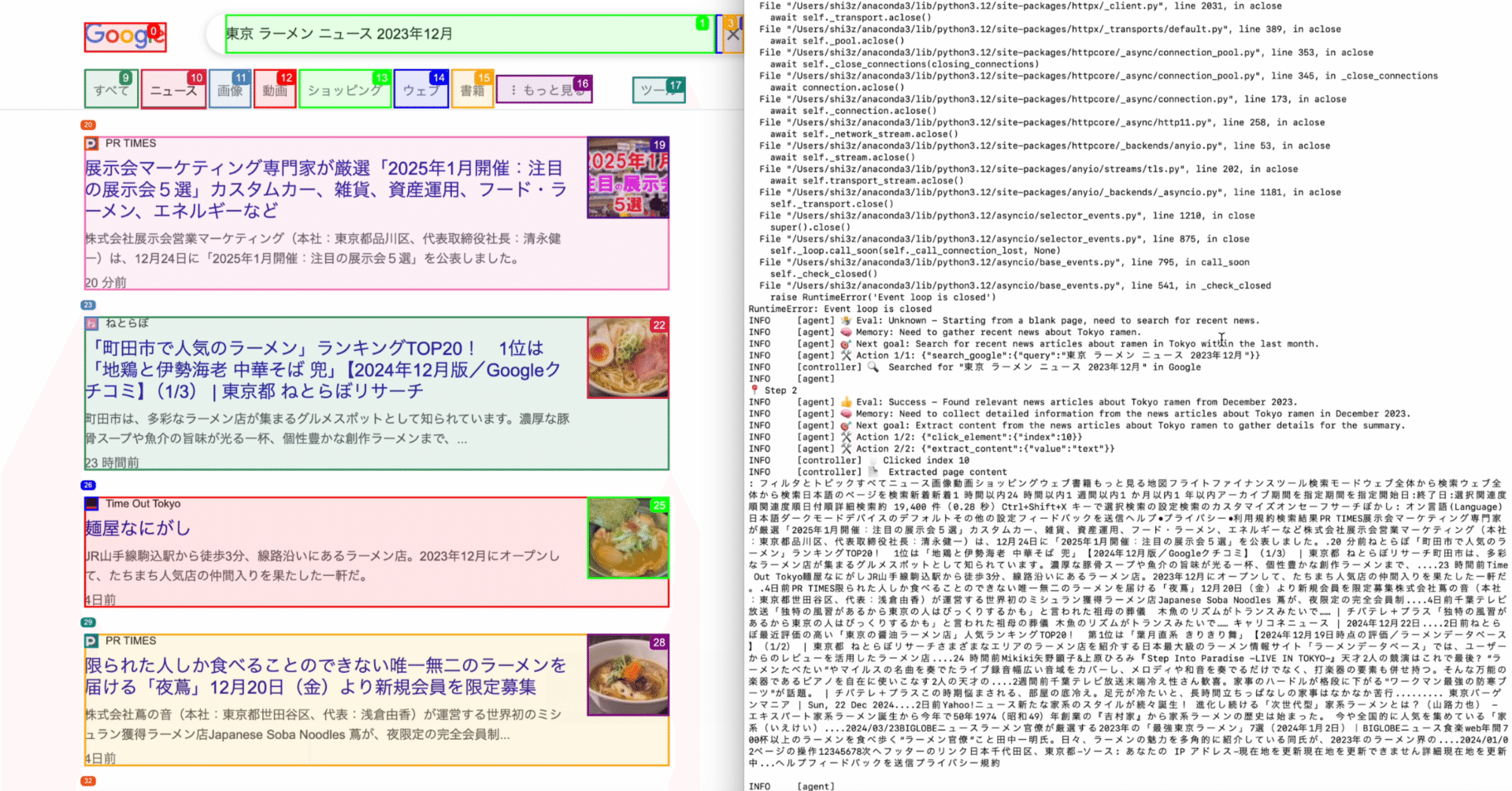This screenshot has height=791, width=1512.
Task: Open the ツール options
Action: [658, 91]
